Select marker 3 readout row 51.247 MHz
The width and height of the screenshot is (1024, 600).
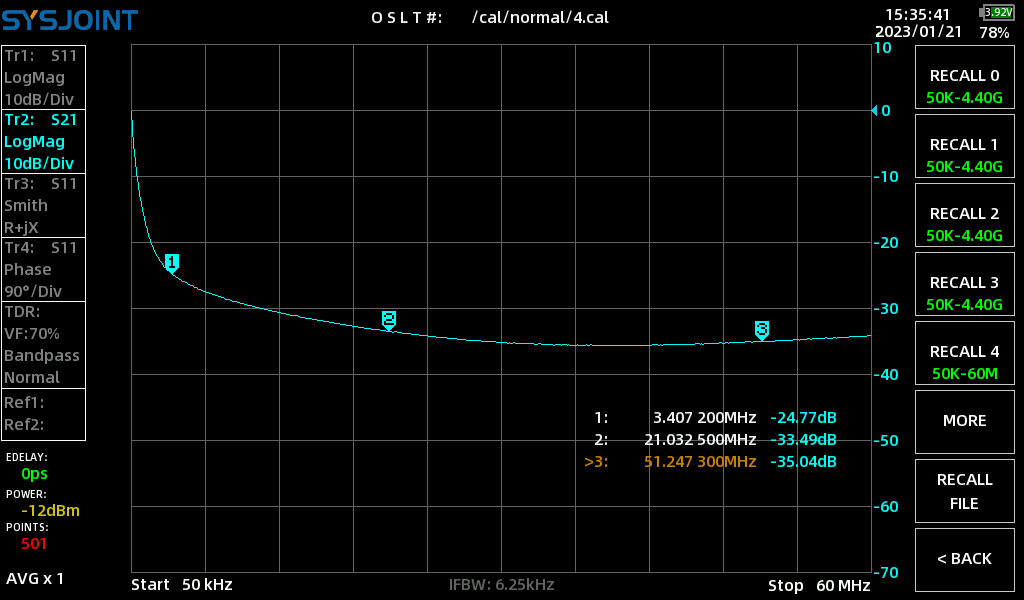[x=710, y=462]
